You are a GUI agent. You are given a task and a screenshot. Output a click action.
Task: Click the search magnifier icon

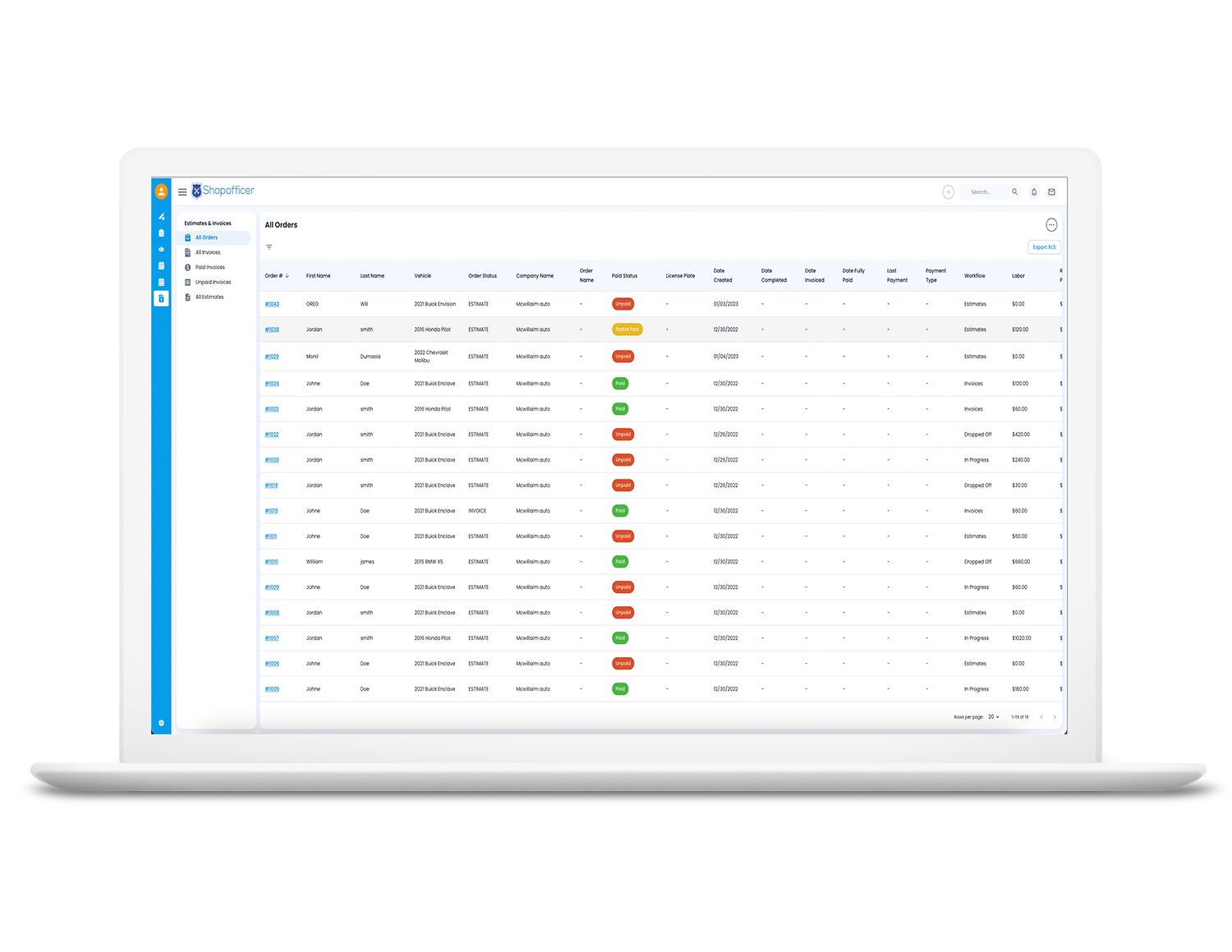click(1014, 191)
